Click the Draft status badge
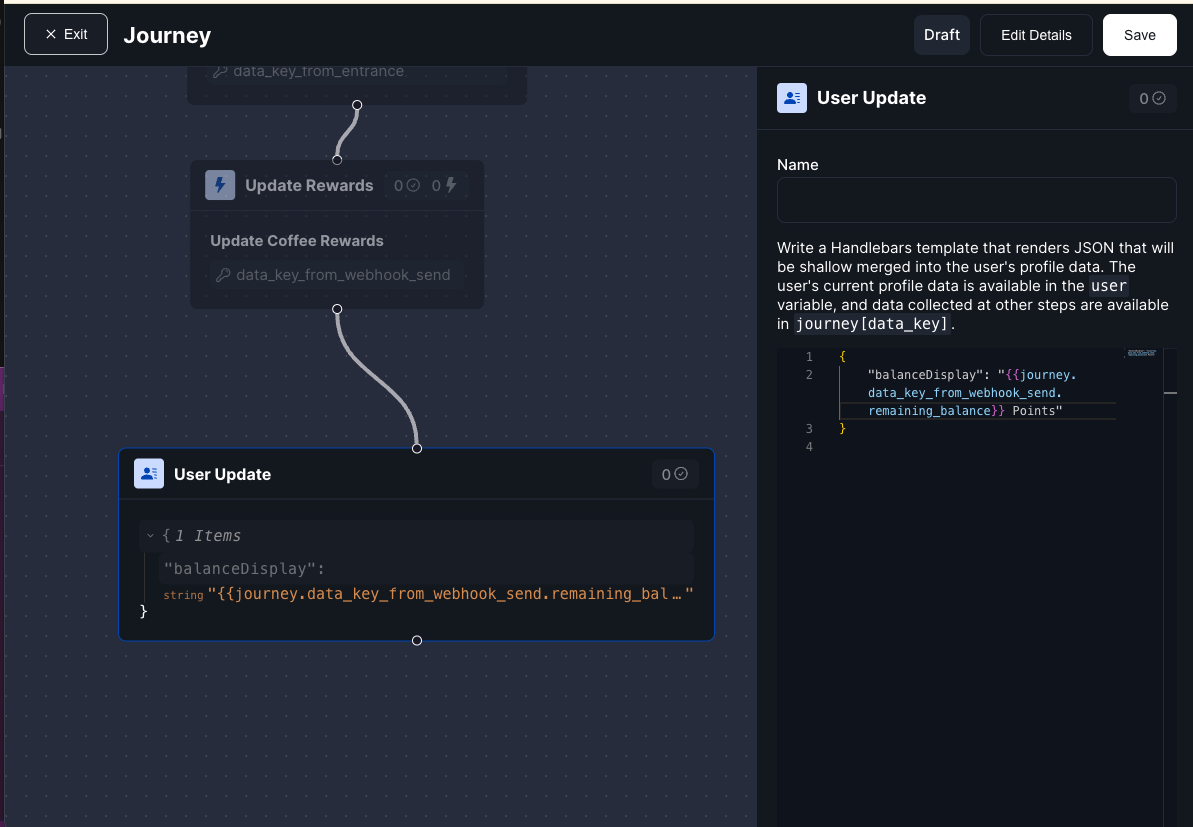This screenshot has height=827, width=1193. tap(941, 34)
